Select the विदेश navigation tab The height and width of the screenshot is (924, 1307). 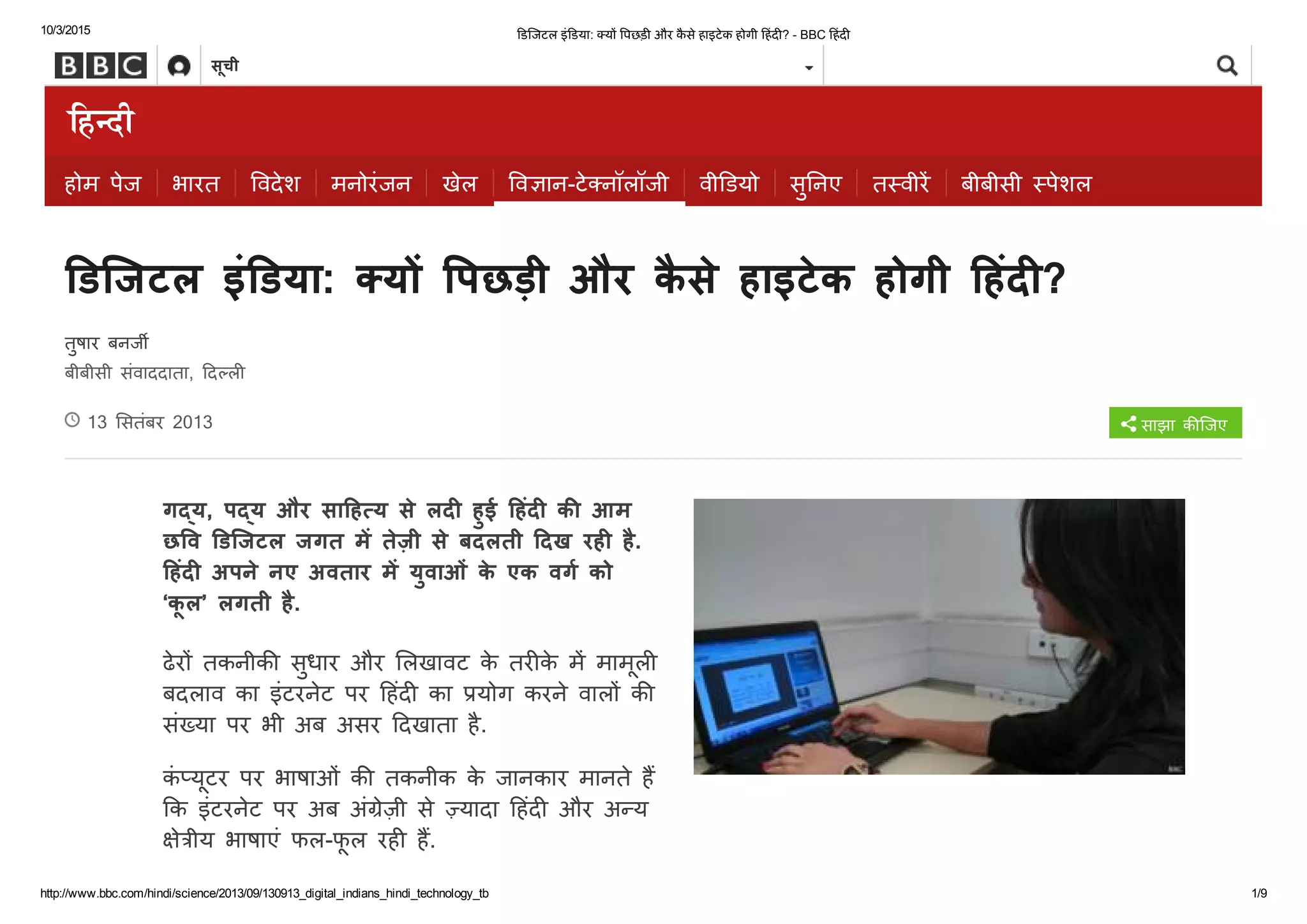click(x=275, y=184)
